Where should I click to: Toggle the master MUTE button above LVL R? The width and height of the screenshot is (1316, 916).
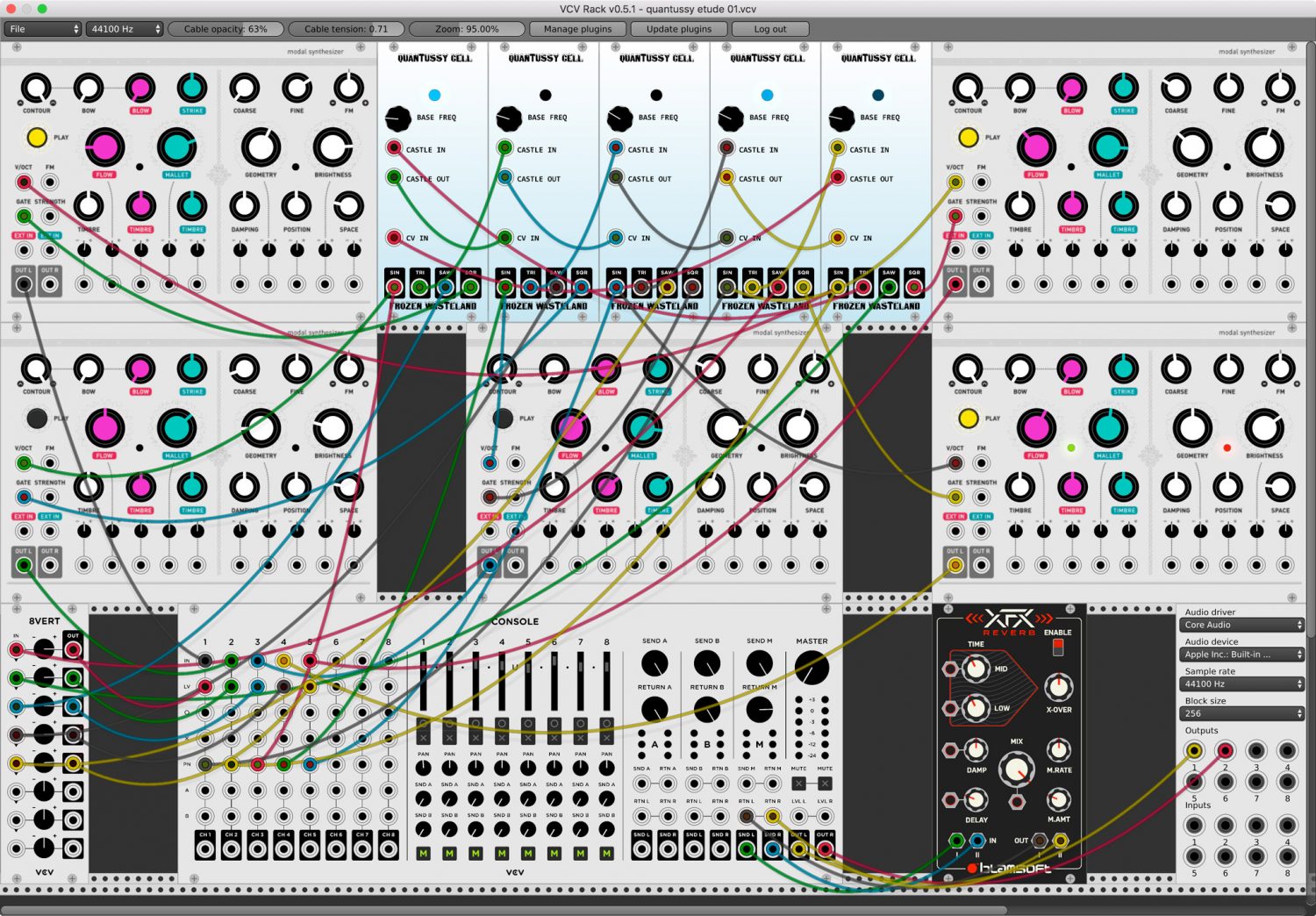tap(825, 784)
